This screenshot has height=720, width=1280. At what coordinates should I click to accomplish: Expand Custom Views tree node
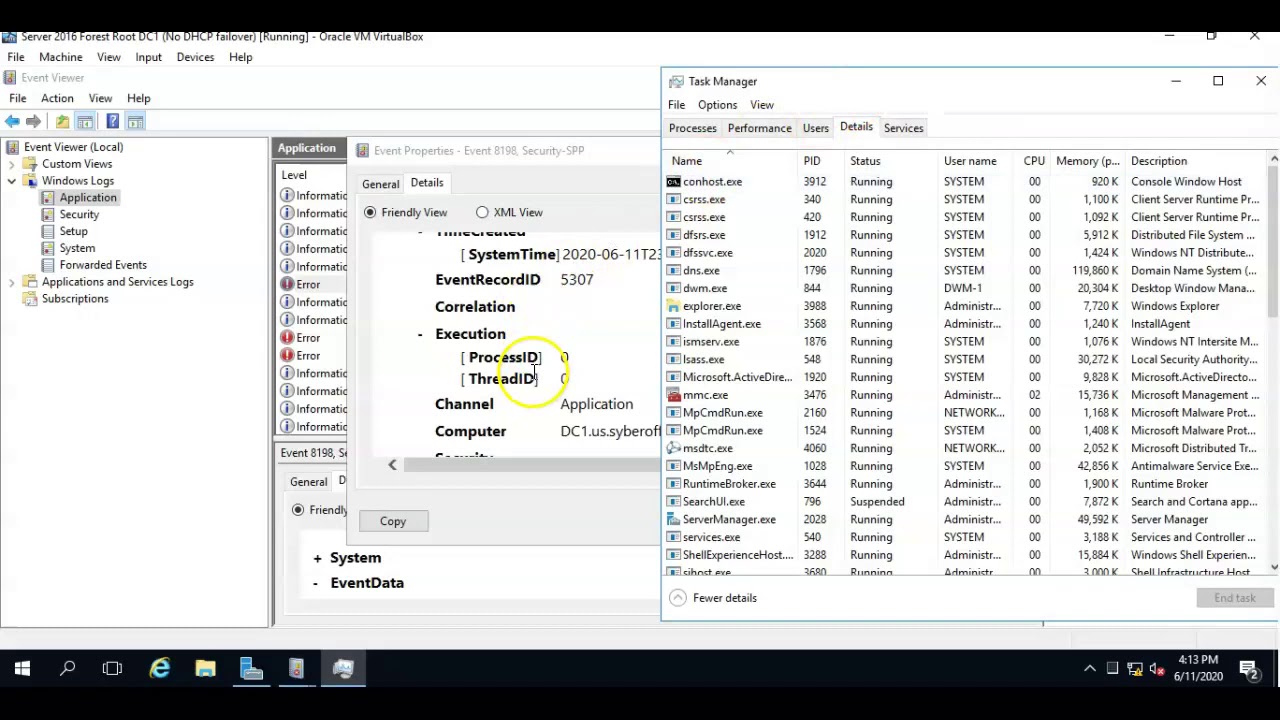pos(11,164)
